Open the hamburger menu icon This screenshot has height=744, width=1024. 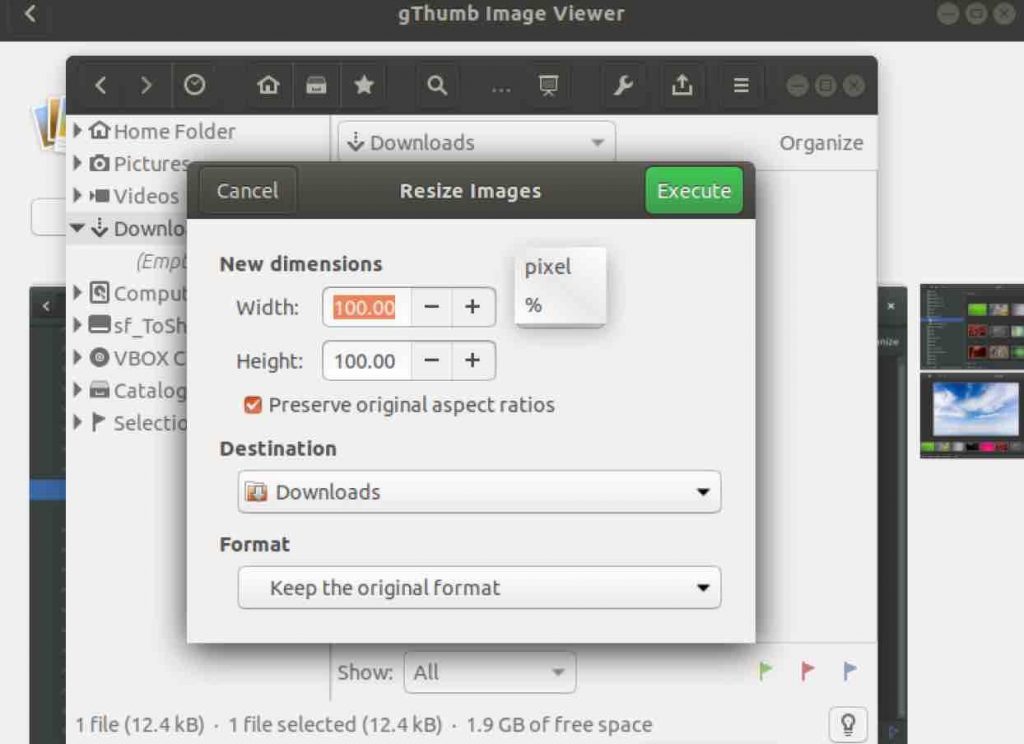pos(740,86)
